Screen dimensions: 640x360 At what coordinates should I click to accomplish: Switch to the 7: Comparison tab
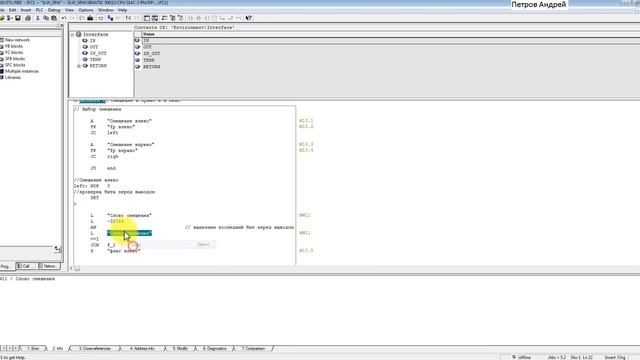coord(253,349)
